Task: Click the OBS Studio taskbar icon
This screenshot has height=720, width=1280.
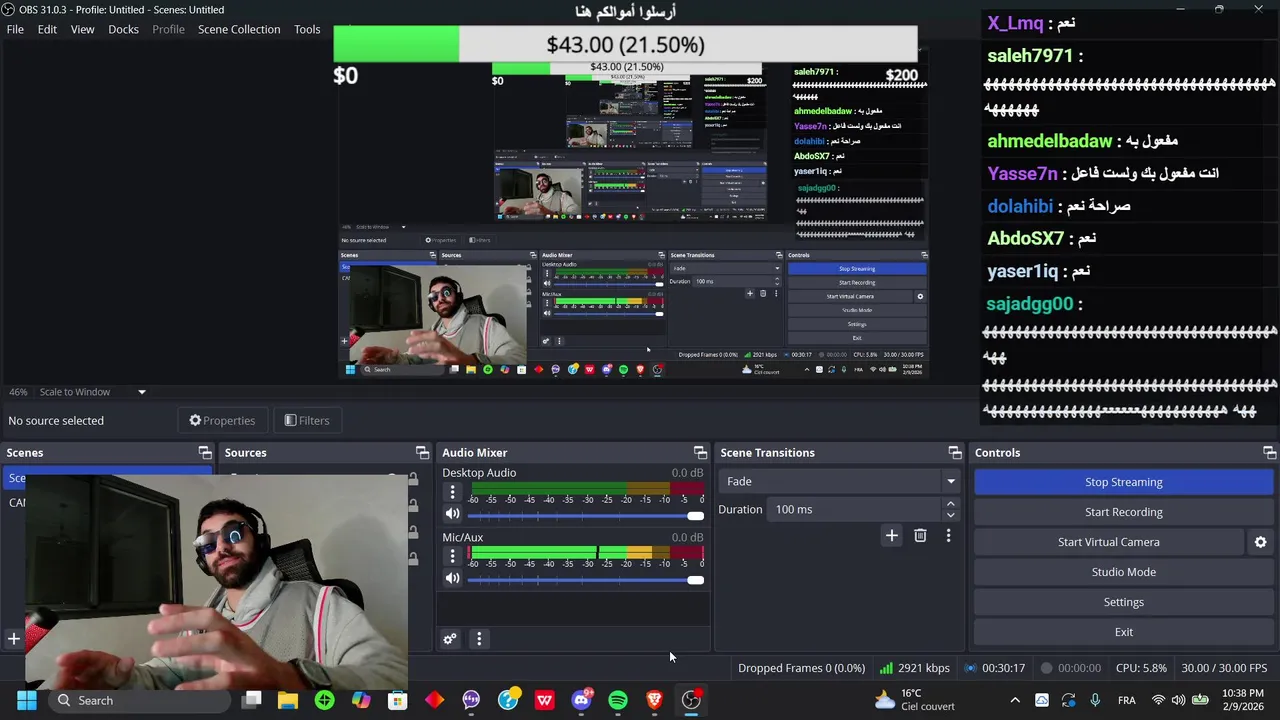Action: 691,700
